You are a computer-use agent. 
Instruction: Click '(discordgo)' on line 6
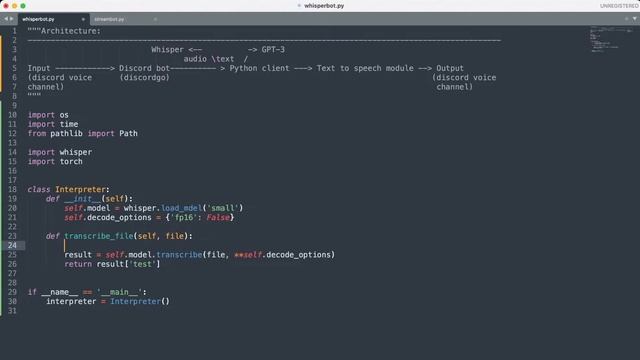pyautogui.click(x=144, y=78)
